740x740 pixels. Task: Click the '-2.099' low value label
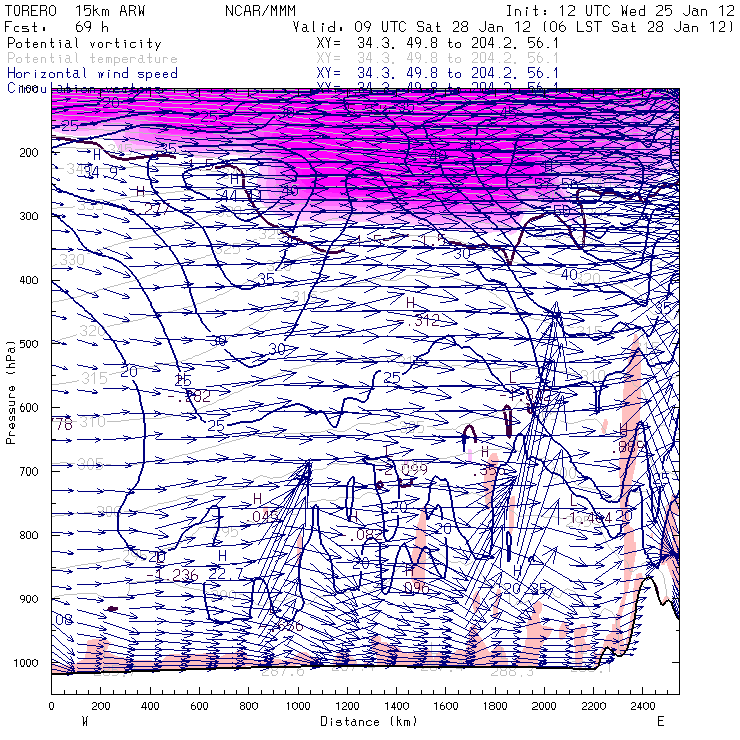point(403,470)
